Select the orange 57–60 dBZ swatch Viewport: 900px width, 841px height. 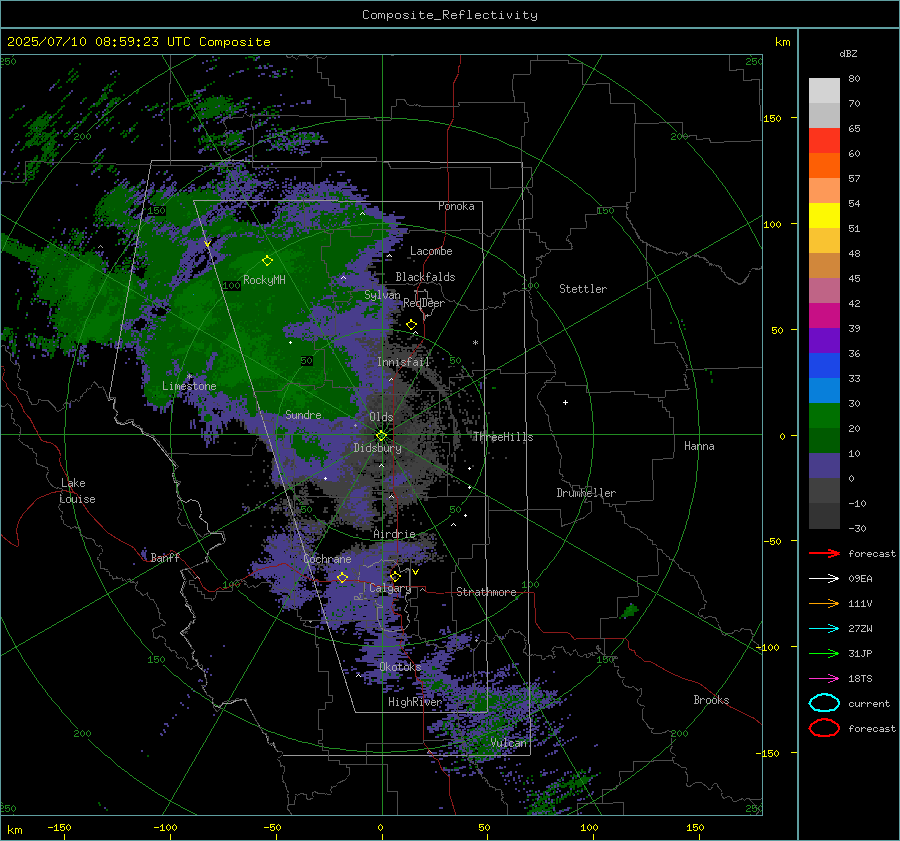(824, 166)
